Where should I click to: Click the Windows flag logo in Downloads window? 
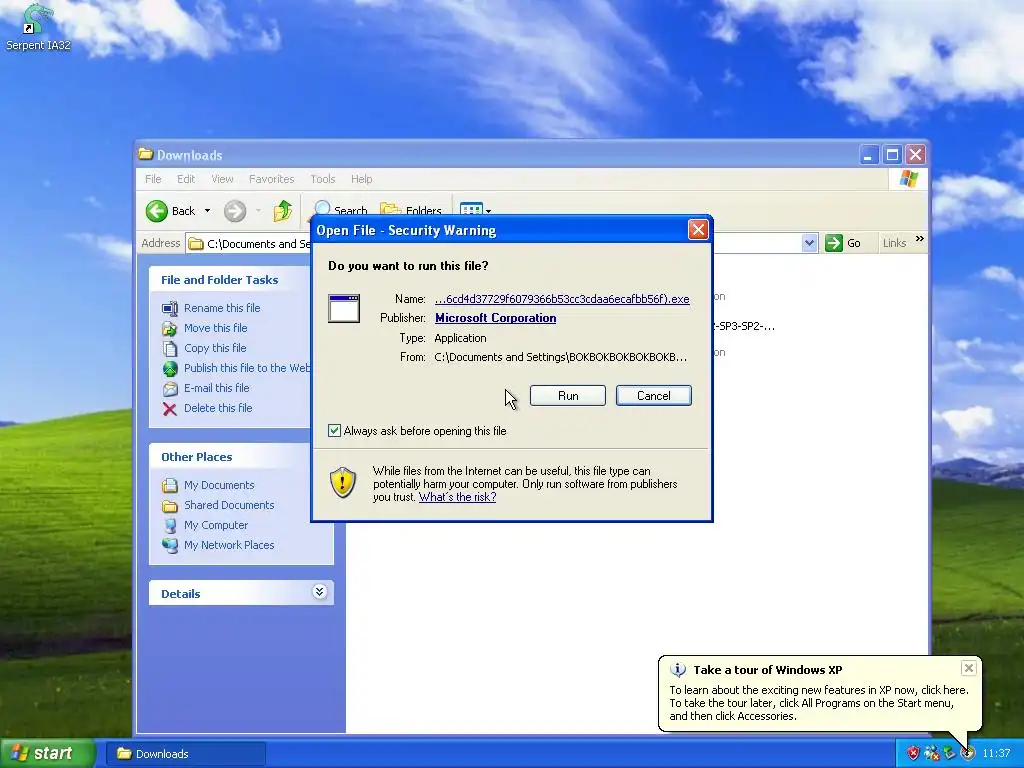click(908, 179)
